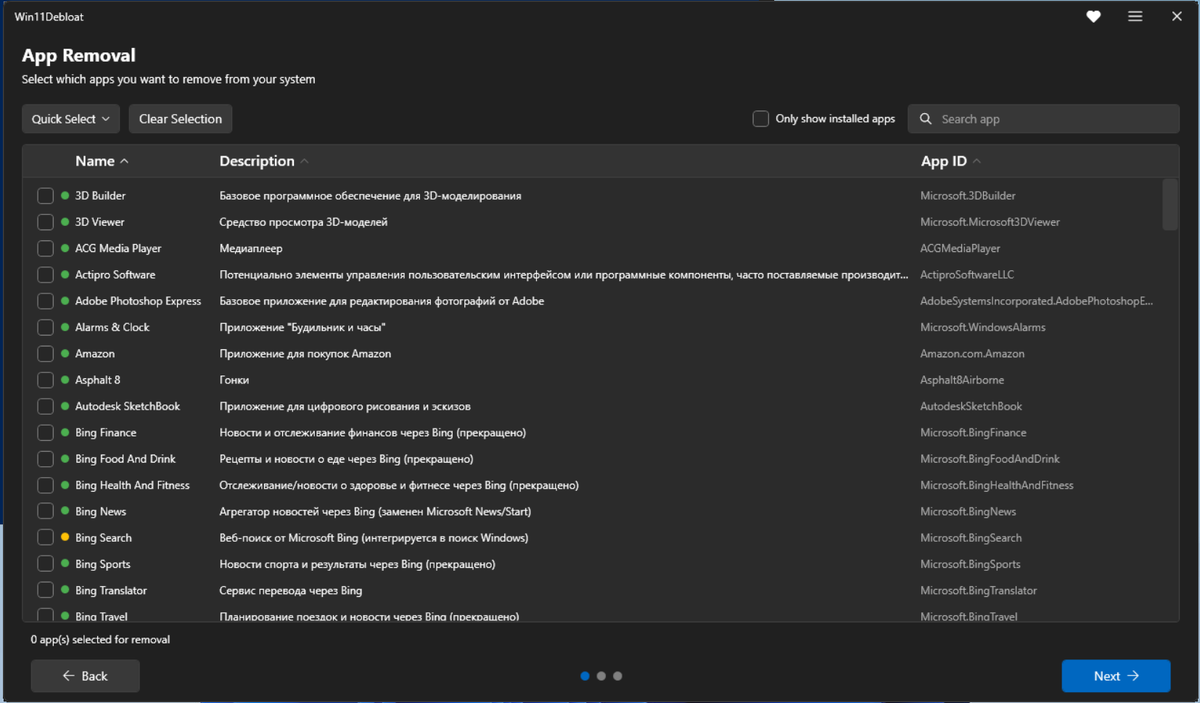
Task: Click the Гонки description text
Action: pos(234,380)
